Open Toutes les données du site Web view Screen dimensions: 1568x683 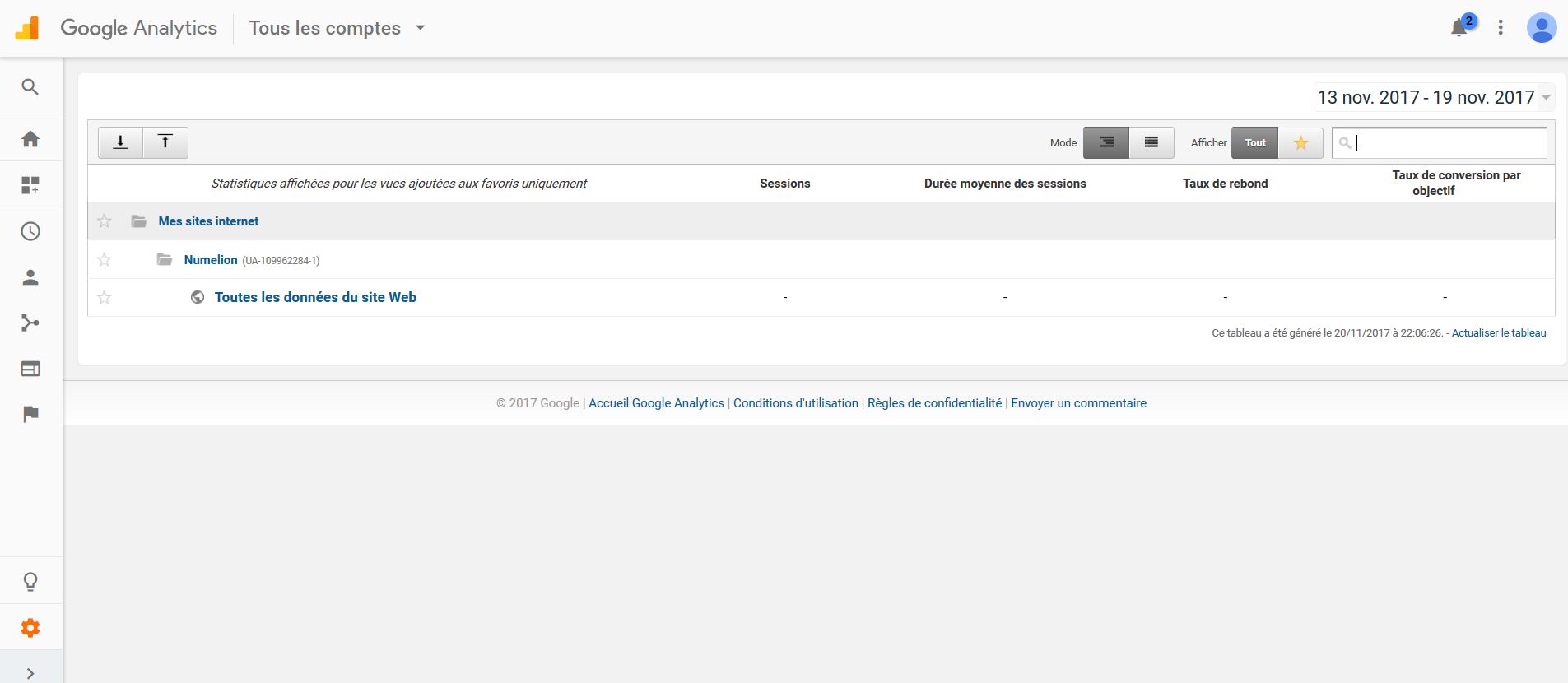[x=315, y=297]
